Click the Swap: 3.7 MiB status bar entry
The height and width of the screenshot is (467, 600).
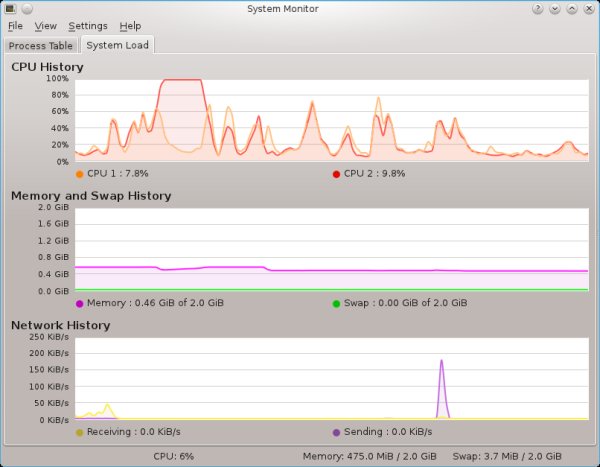click(507, 456)
